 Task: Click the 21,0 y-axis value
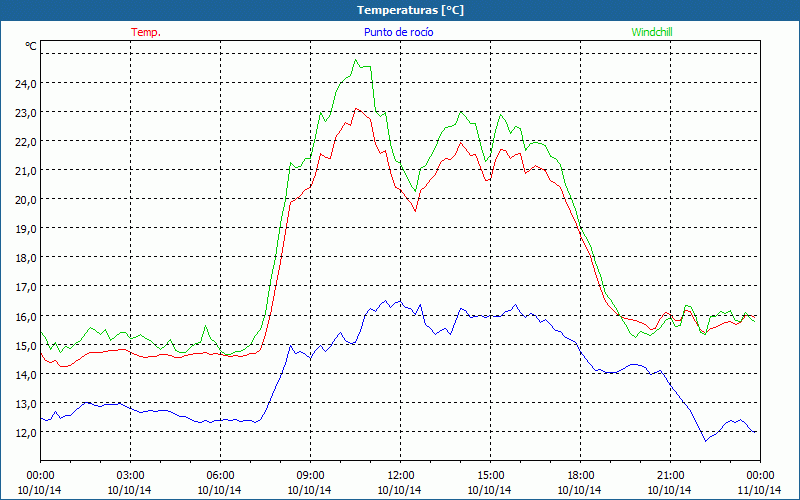click(26, 171)
